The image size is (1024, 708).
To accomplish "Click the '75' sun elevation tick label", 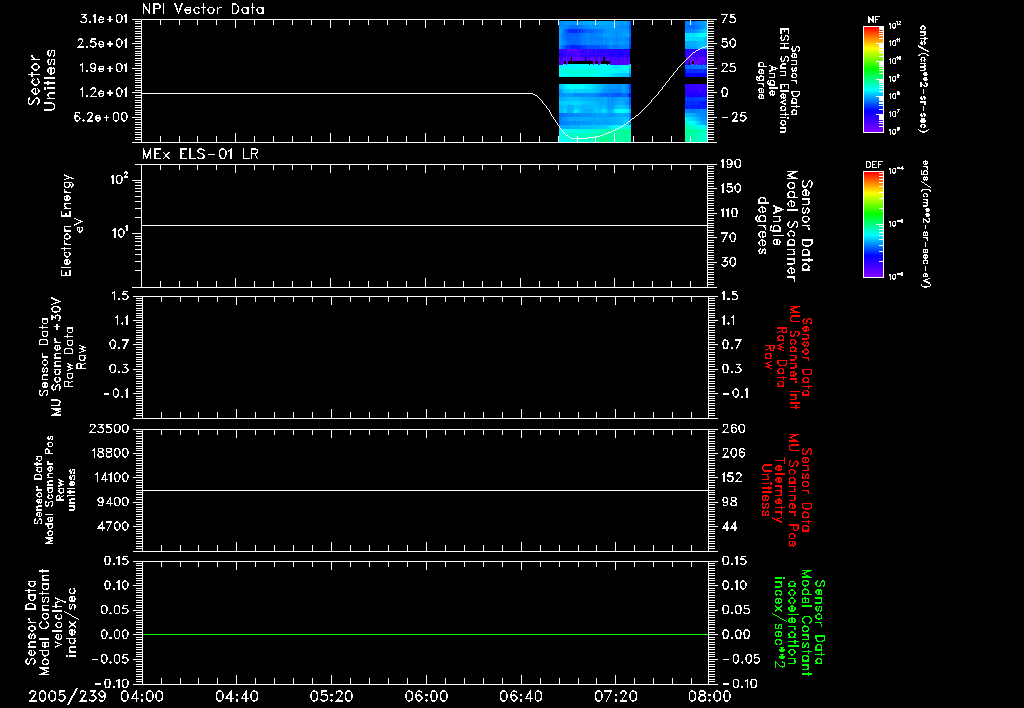I will [729, 19].
